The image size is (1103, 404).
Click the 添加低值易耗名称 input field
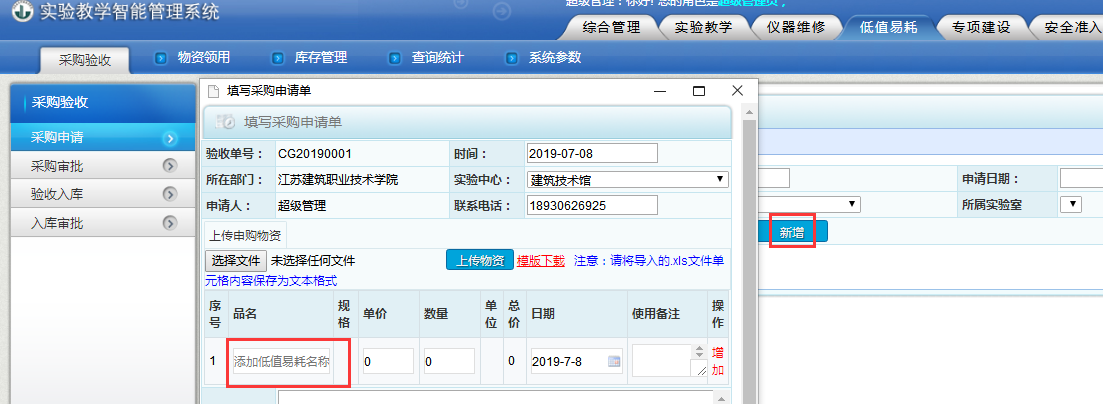281,361
